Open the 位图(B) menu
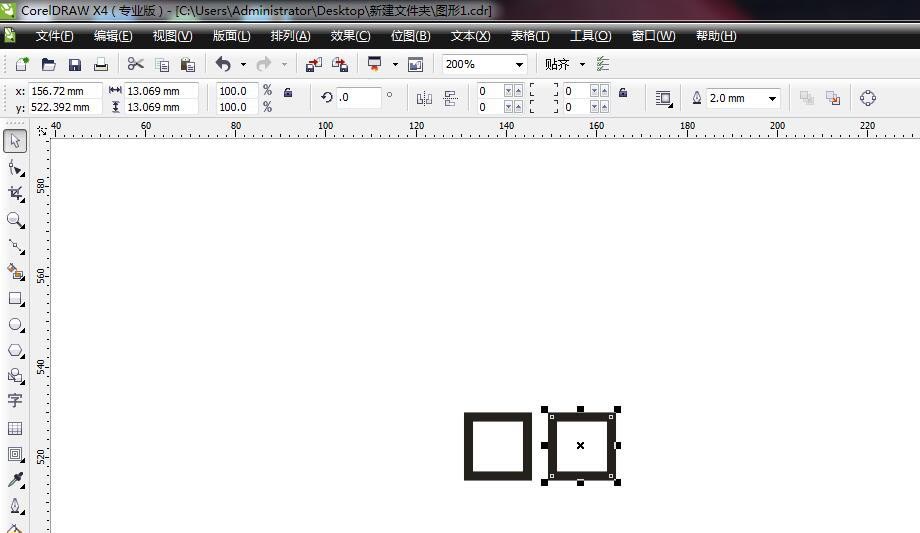 (x=411, y=36)
